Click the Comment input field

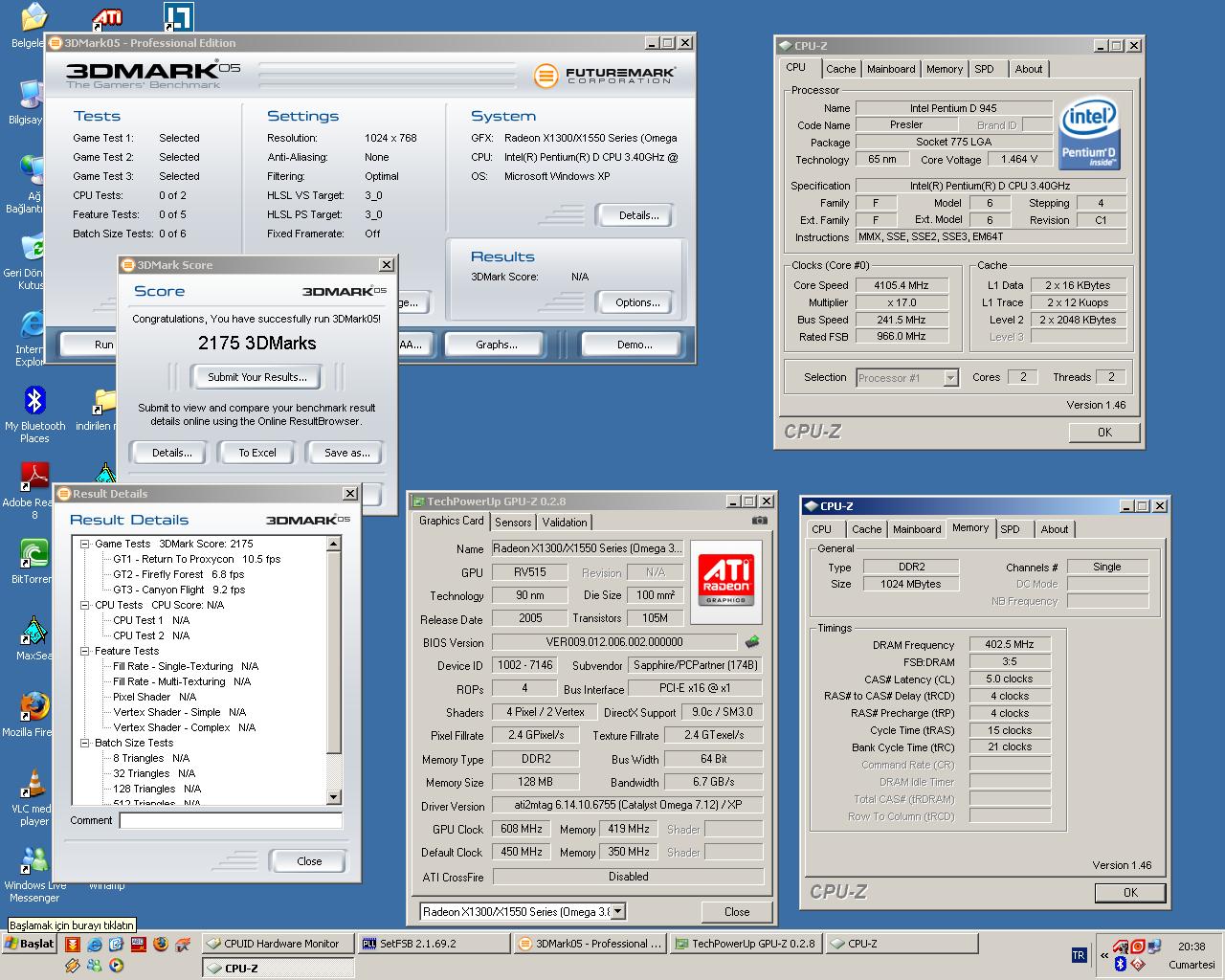231,820
